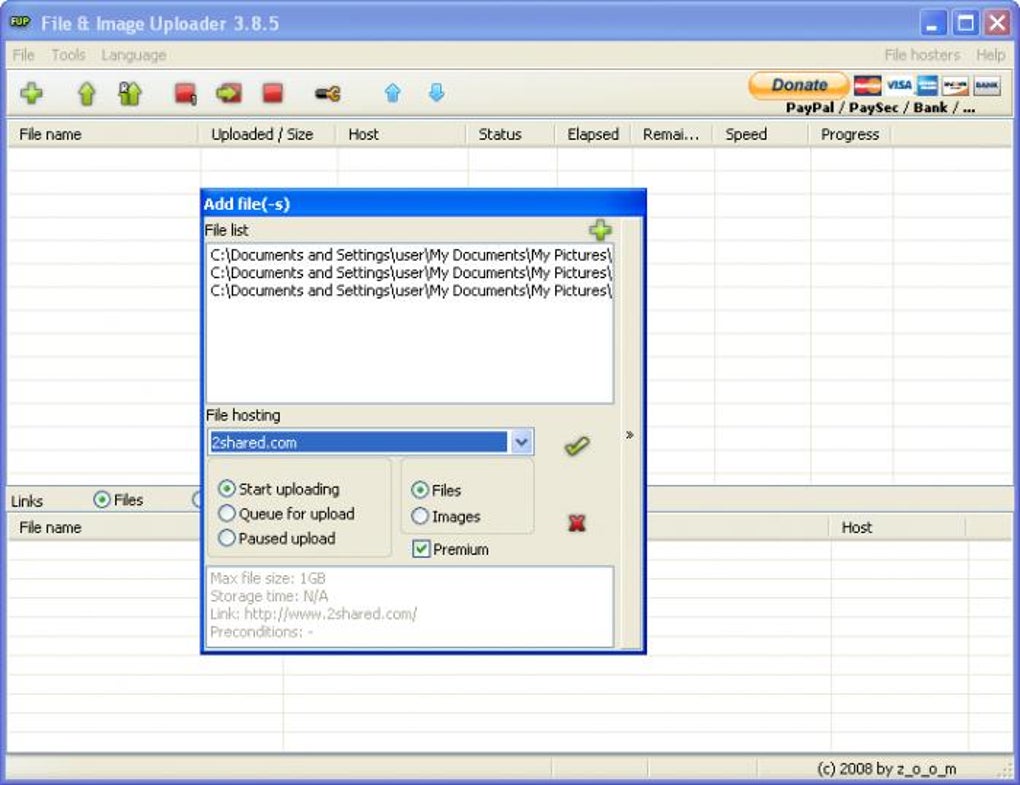This screenshot has height=785, width=1020.
Task: Open the 2shared.com file hosting dropdown arrow
Action: pyautogui.click(x=521, y=442)
